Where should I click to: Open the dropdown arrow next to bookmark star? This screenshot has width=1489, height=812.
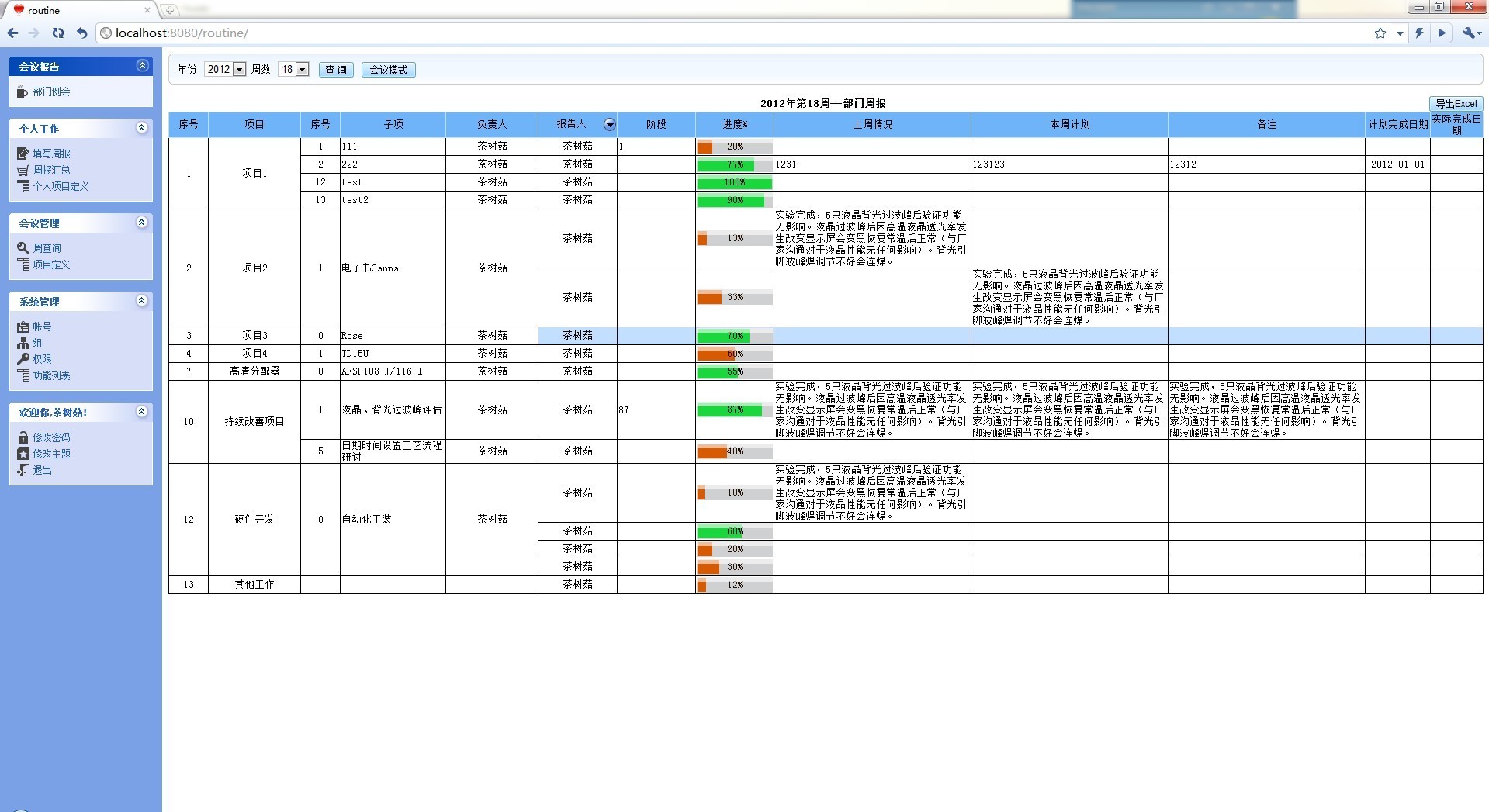[x=1400, y=33]
